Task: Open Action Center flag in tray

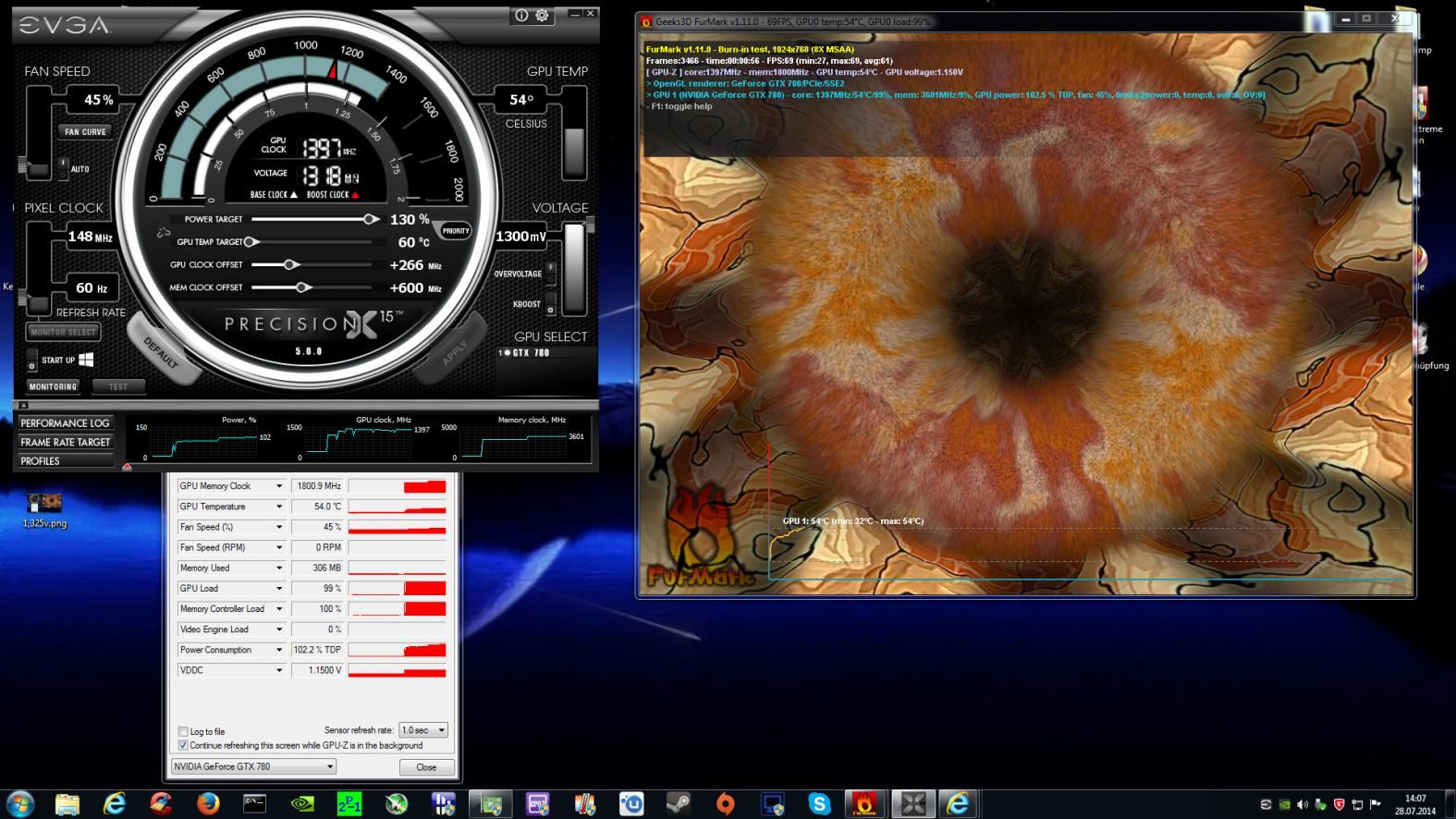Action: (1375, 804)
